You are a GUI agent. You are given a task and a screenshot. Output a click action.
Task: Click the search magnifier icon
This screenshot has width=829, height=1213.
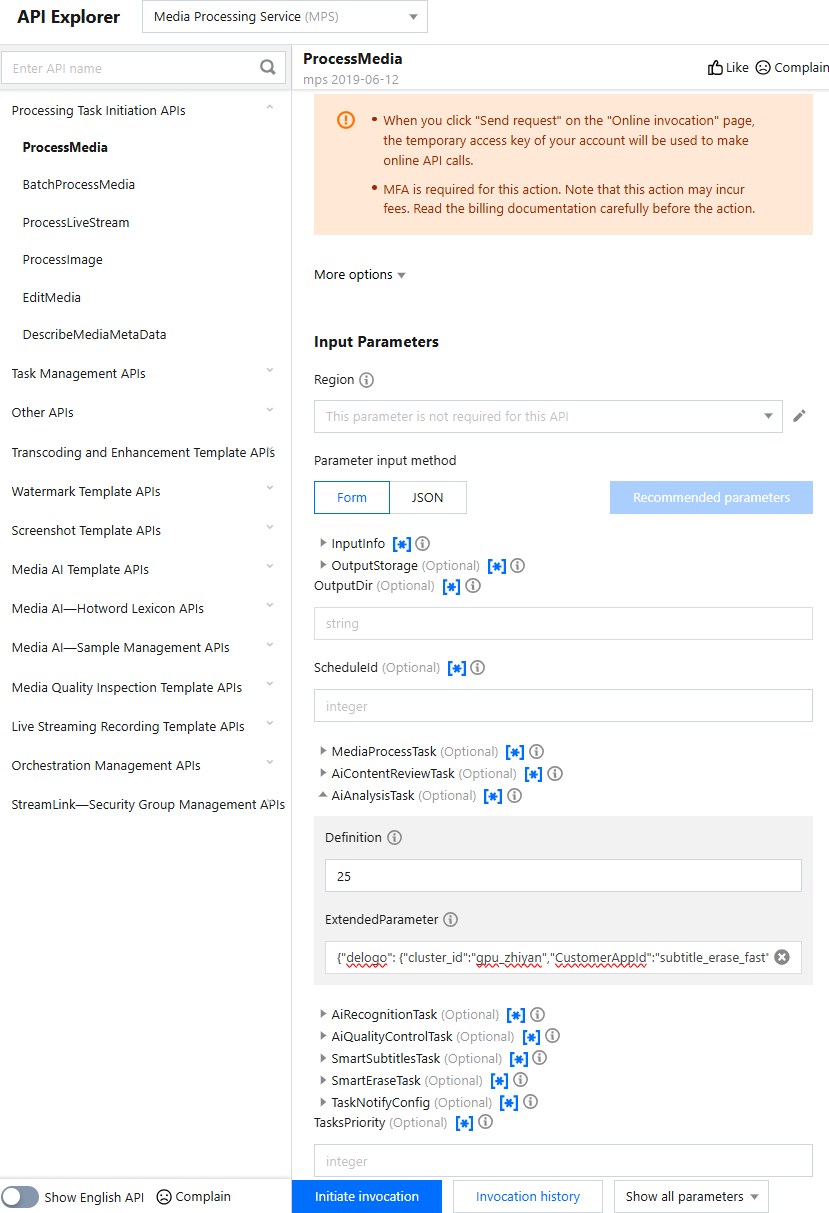point(267,68)
